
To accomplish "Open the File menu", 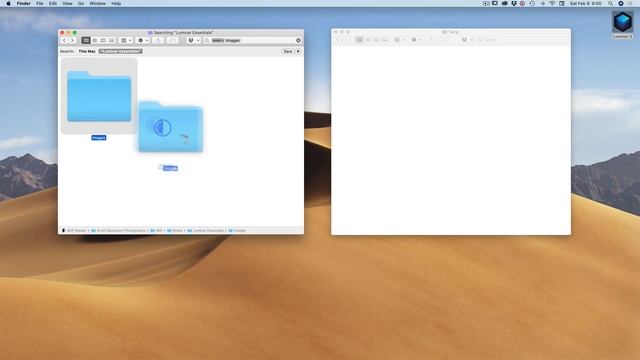I will tap(40, 3).
